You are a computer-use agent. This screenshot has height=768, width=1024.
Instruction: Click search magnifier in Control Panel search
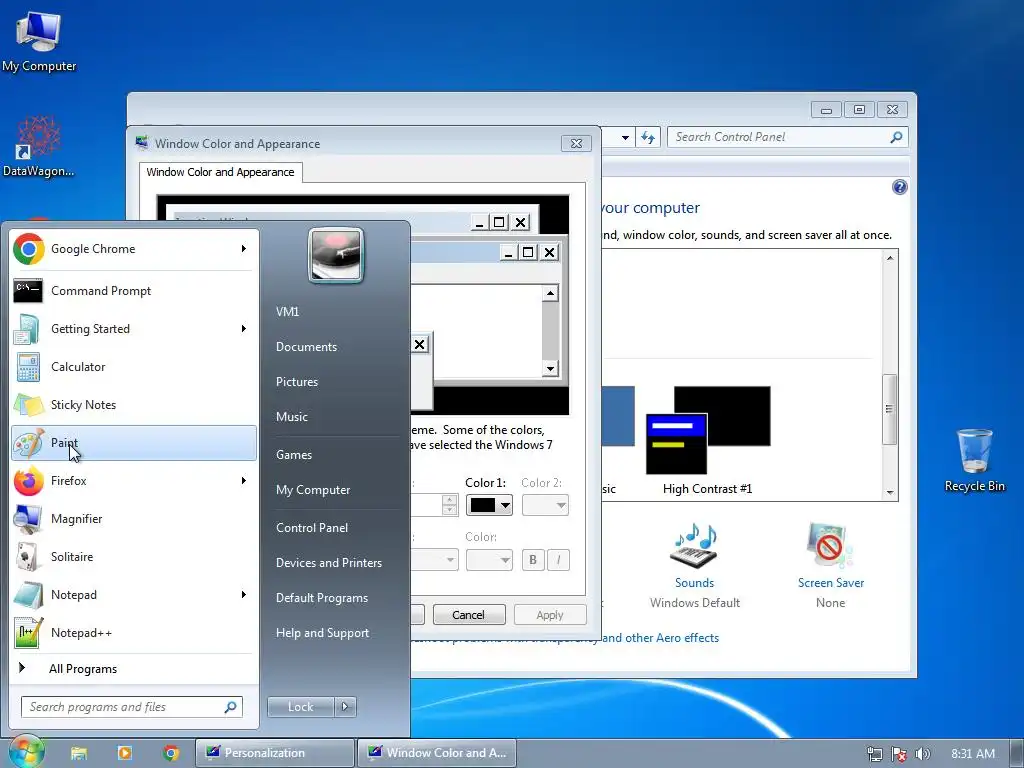click(x=896, y=137)
